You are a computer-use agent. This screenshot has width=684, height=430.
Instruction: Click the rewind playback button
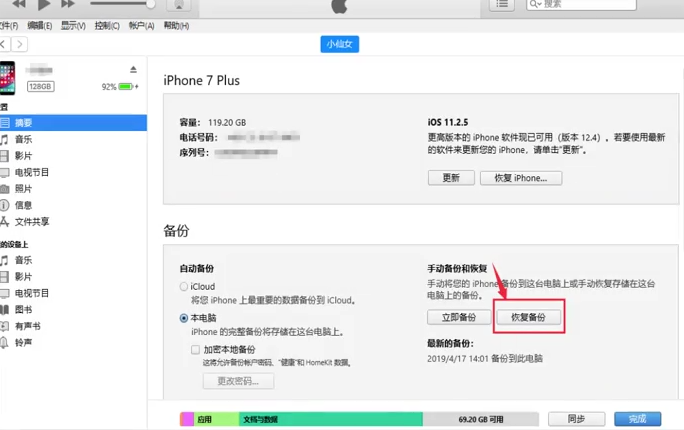coord(19,4)
